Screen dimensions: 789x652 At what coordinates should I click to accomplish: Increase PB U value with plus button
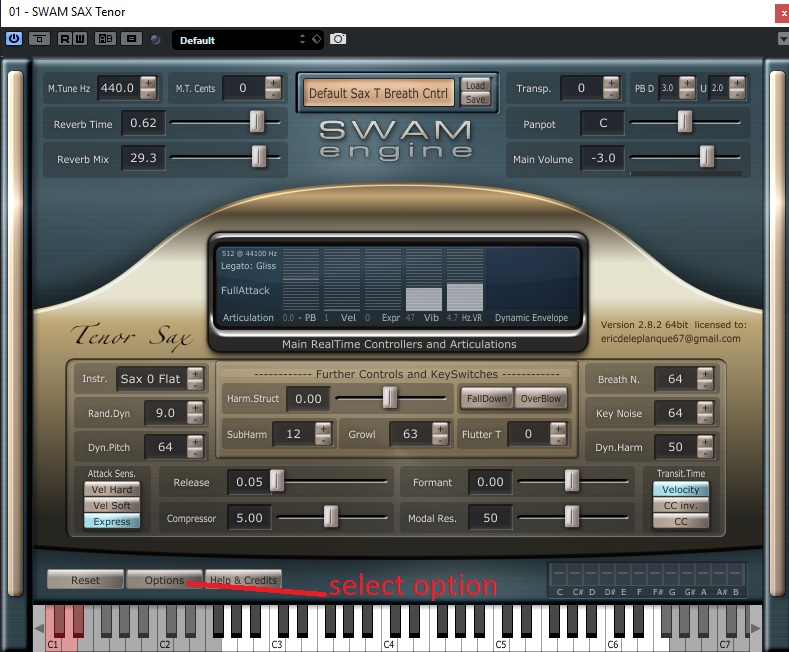pyautogui.click(x=737, y=83)
